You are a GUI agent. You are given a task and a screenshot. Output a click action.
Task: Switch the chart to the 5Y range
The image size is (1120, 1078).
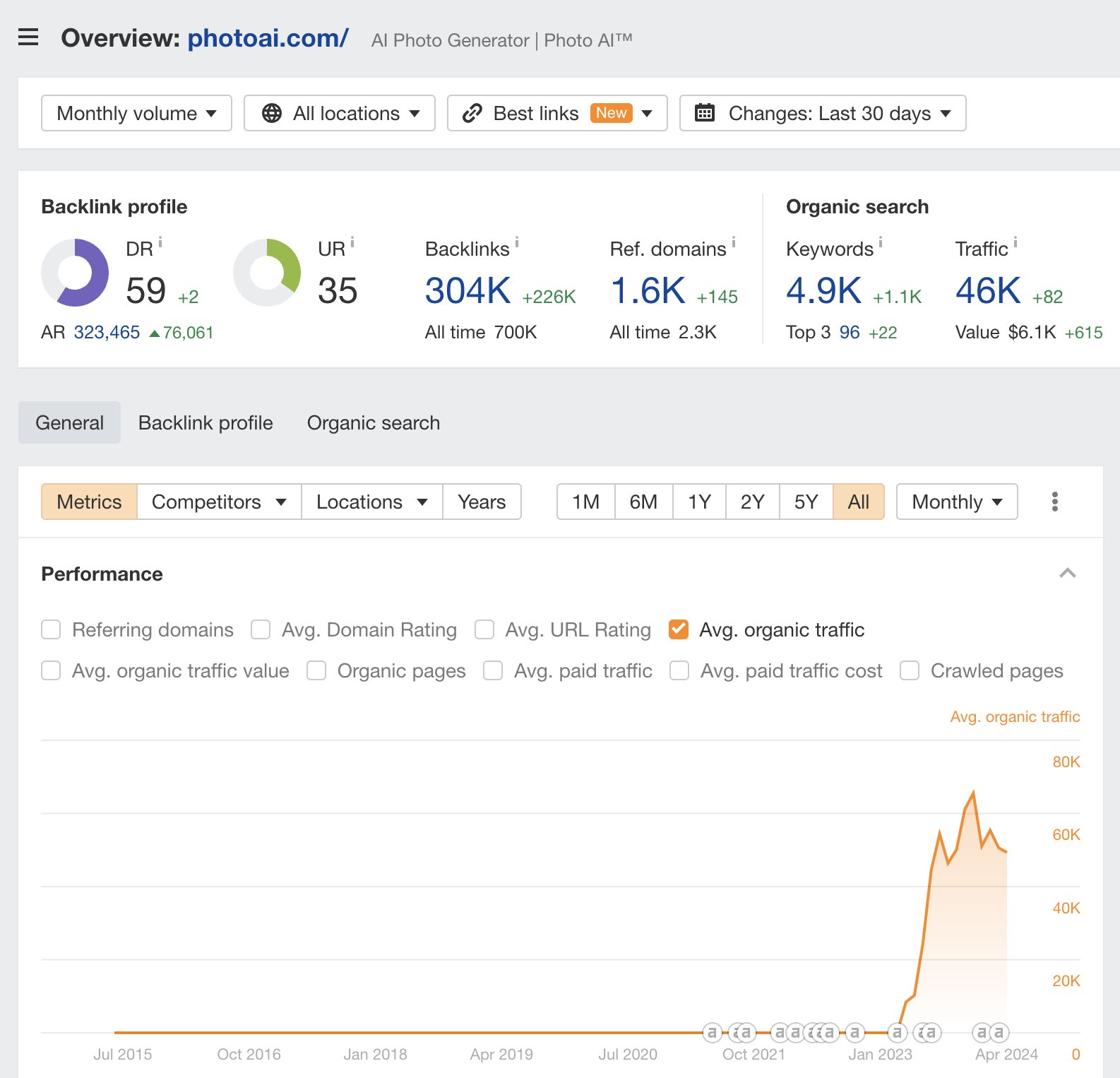click(x=806, y=502)
